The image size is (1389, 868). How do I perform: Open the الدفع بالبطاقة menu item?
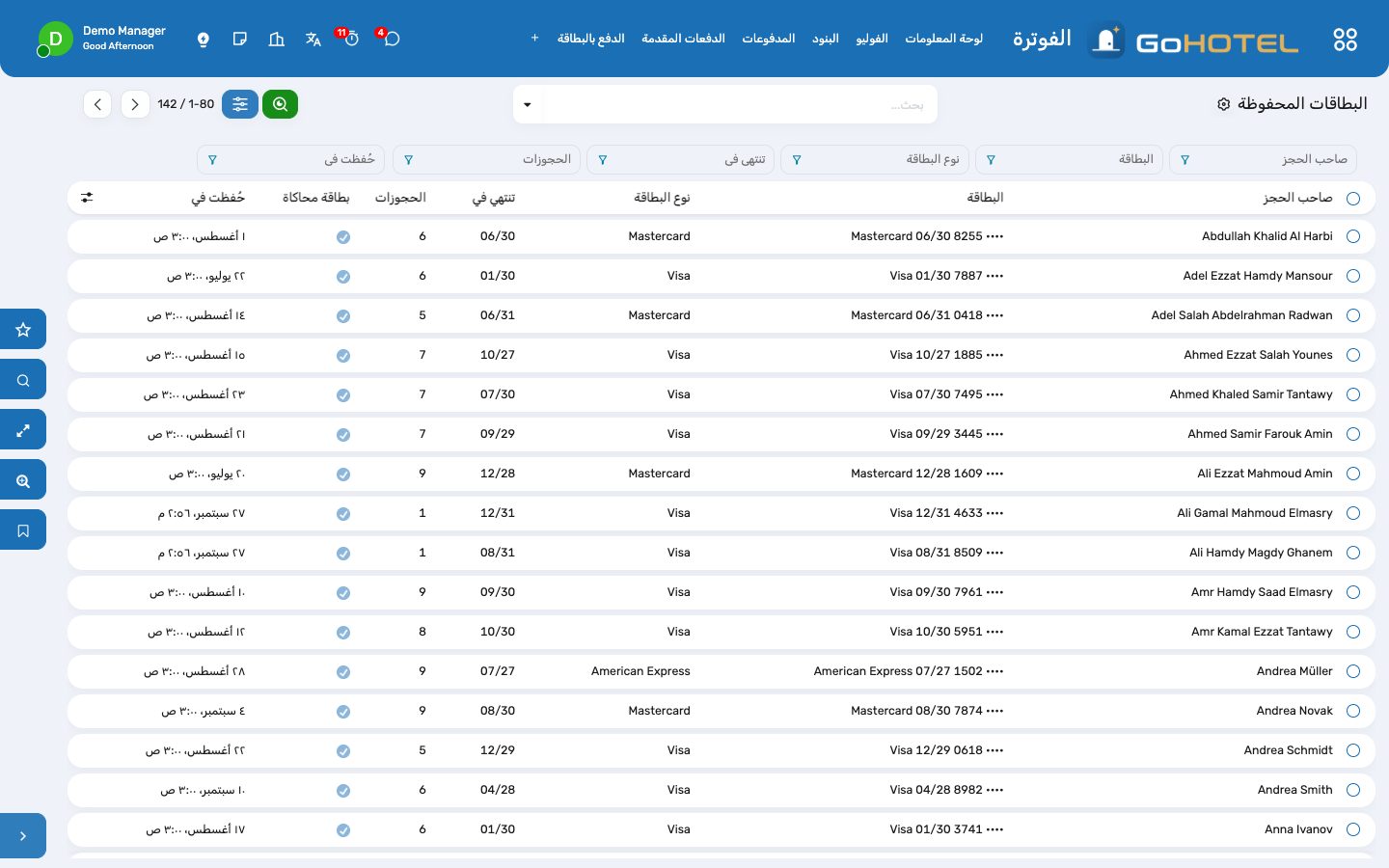590,39
